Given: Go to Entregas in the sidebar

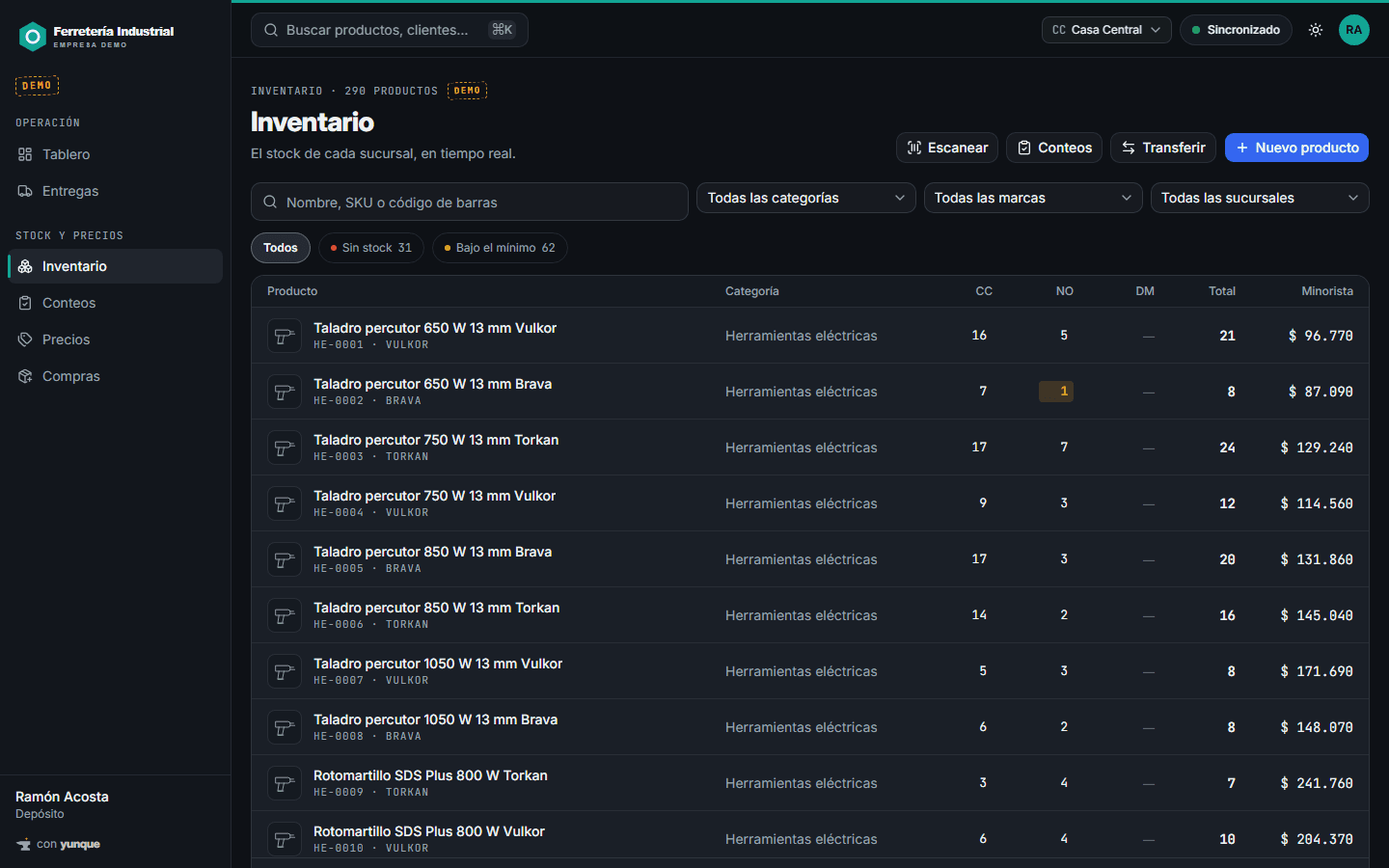Looking at the screenshot, I should pos(115,191).
